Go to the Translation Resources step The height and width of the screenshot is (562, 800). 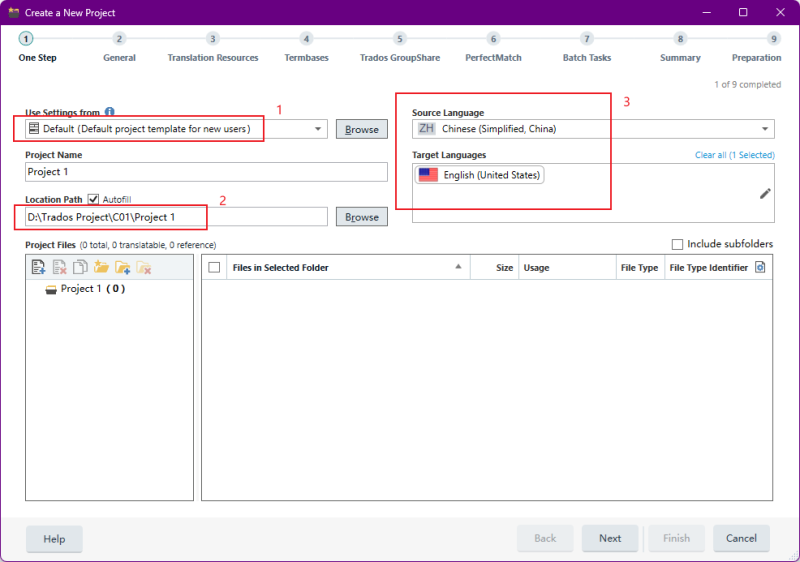(x=213, y=39)
